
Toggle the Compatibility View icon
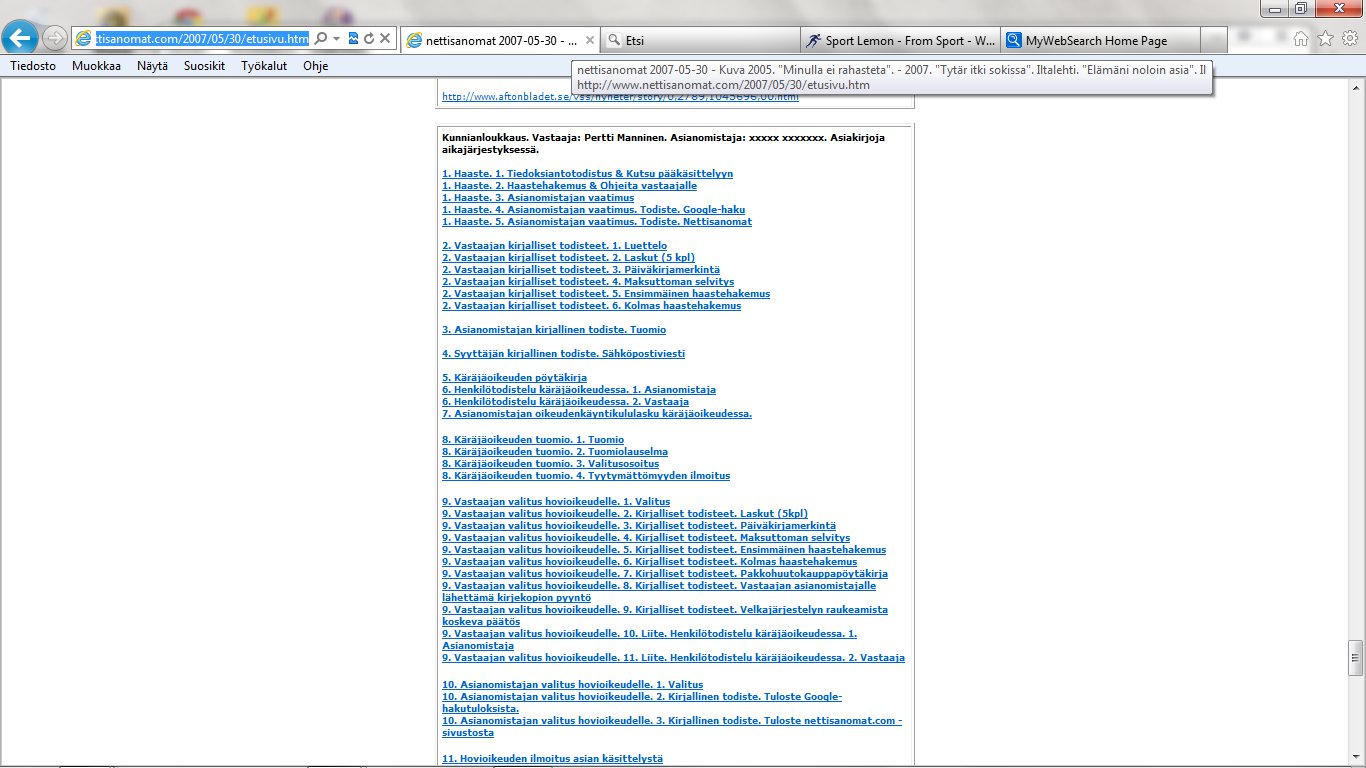tap(353, 39)
